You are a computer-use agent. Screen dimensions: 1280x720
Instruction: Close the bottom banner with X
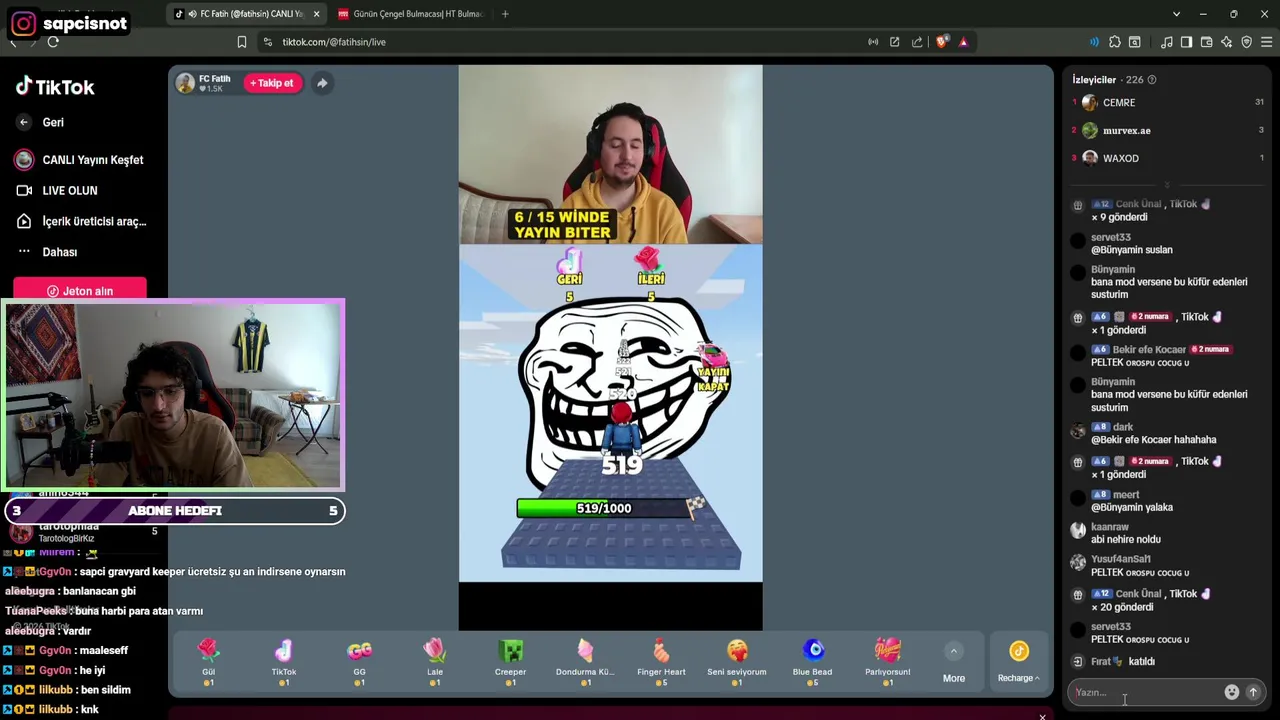coord(1042,716)
